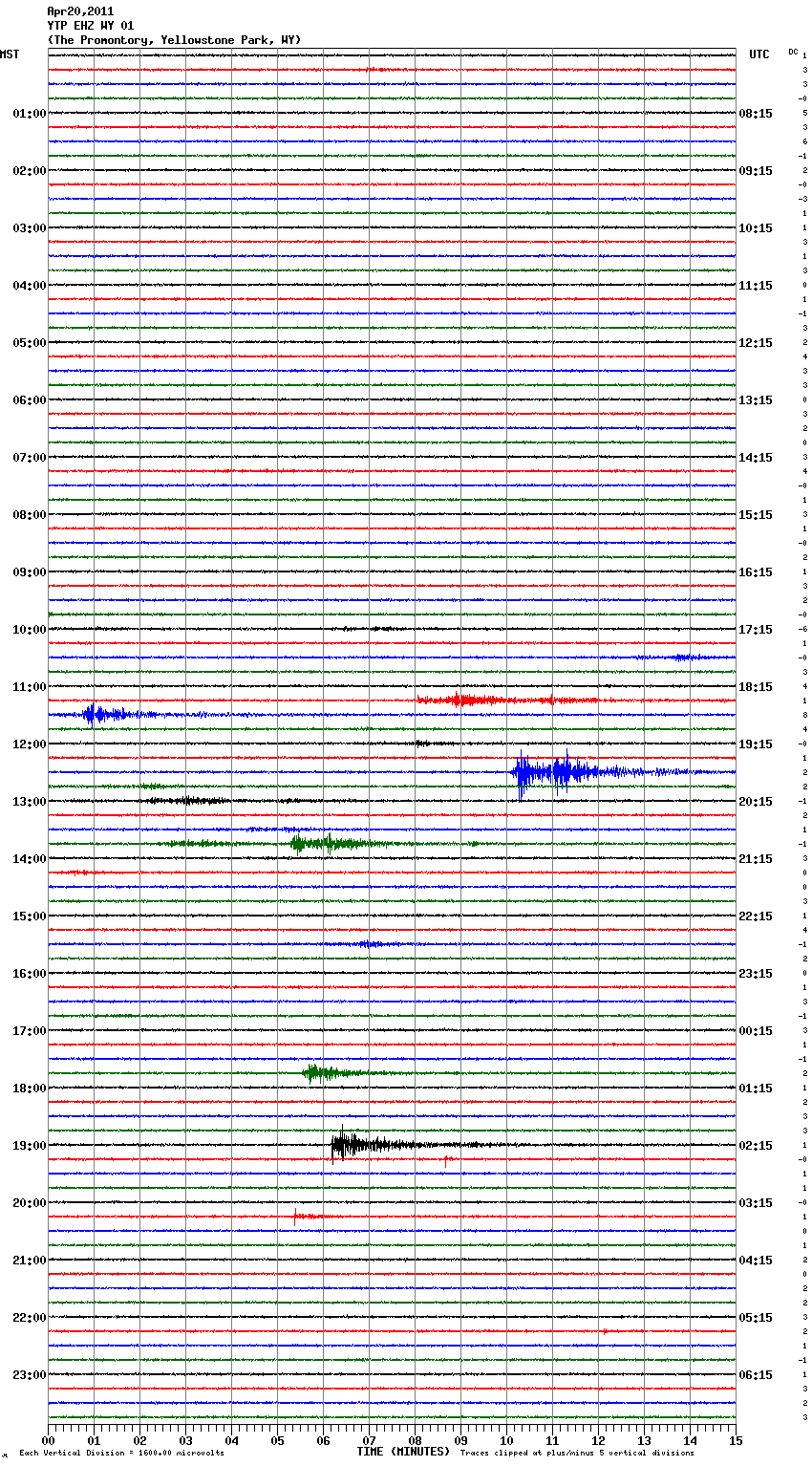Select the 08:00 MST time label
Image resolution: width=812 pixels, height=1466 pixels.
click(30, 515)
